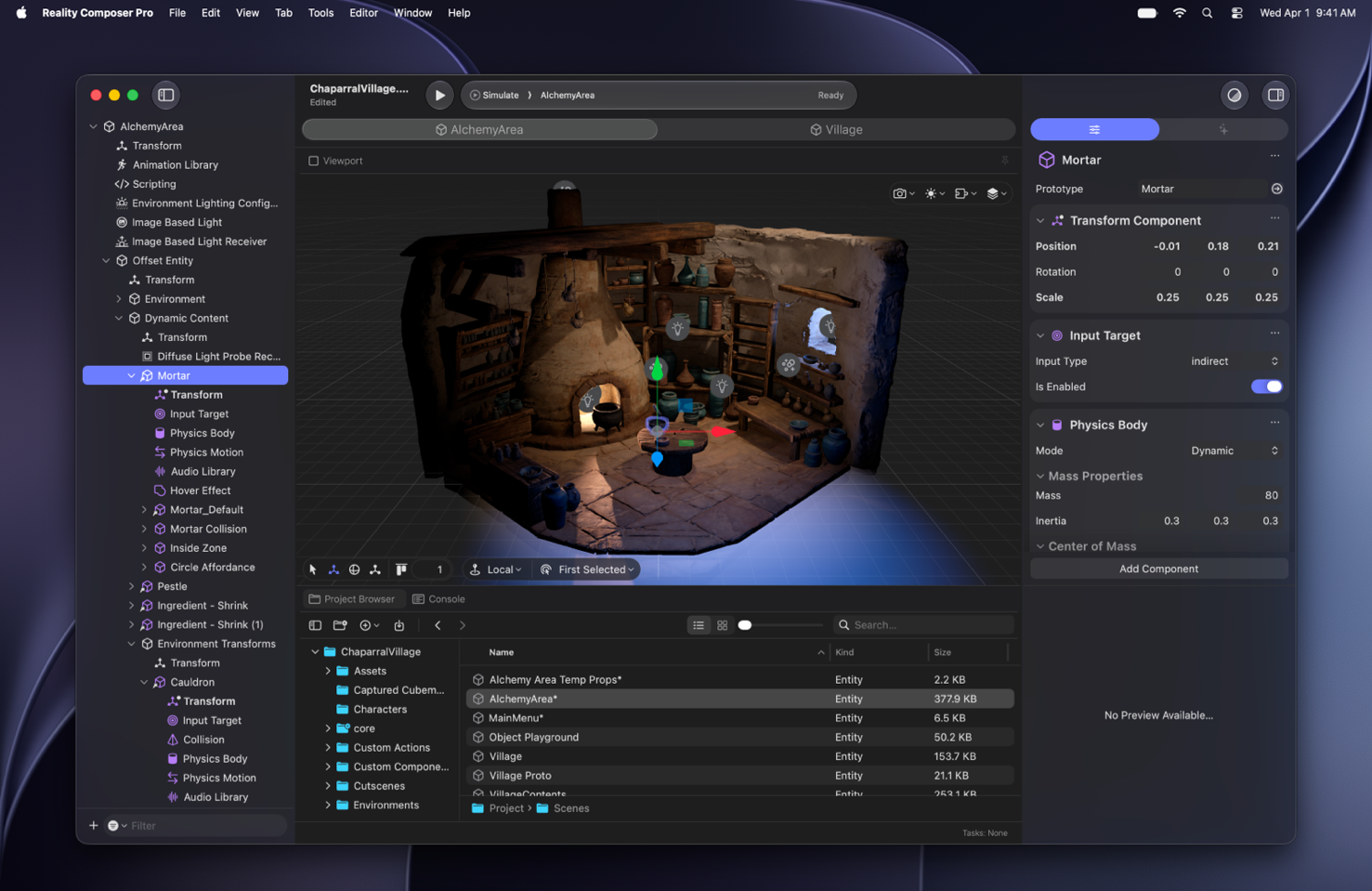Change the Physics Body Mode dropdown
This screenshot has width=1372, height=891.
tap(1234, 451)
